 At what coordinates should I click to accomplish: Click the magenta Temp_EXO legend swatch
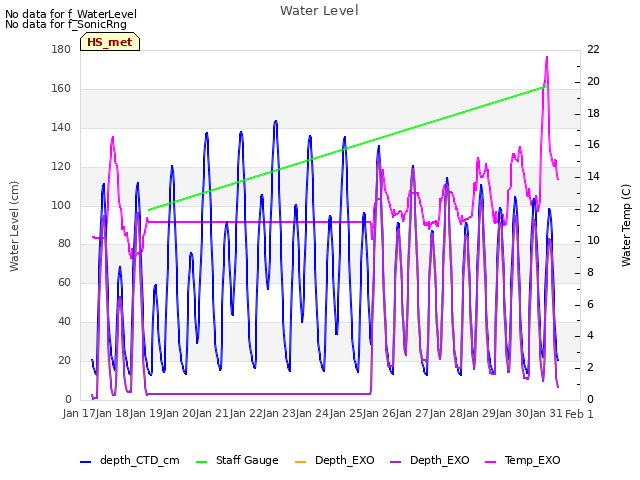490,462
